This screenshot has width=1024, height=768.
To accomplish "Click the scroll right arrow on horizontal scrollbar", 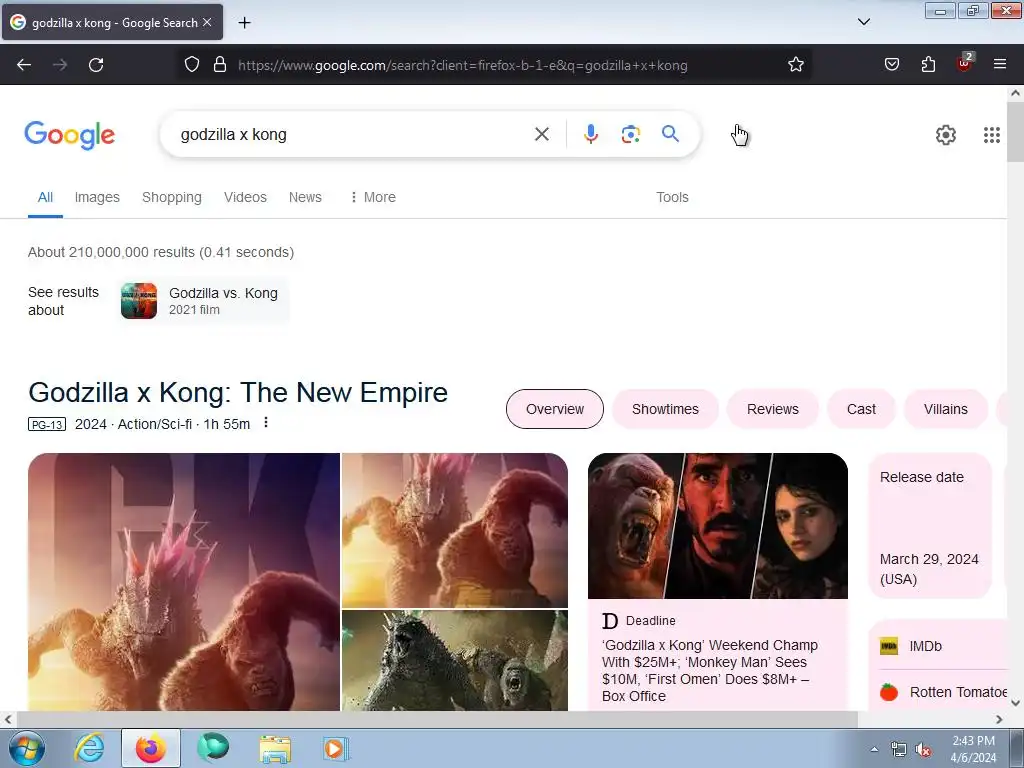I will pyautogui.click(x=999, y=720).
